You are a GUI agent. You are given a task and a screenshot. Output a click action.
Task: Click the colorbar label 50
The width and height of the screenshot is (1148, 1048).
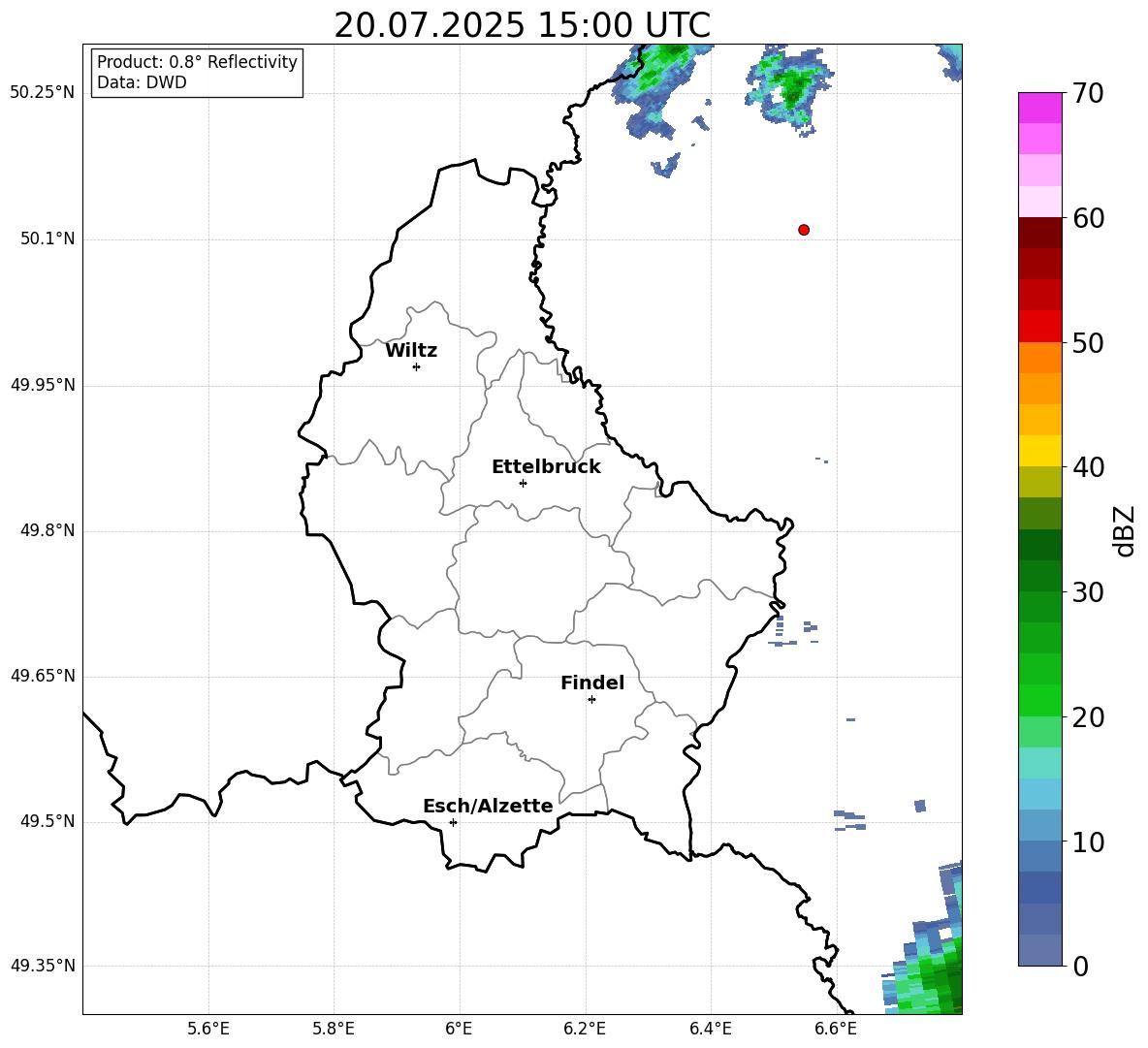click(1088, 343)
